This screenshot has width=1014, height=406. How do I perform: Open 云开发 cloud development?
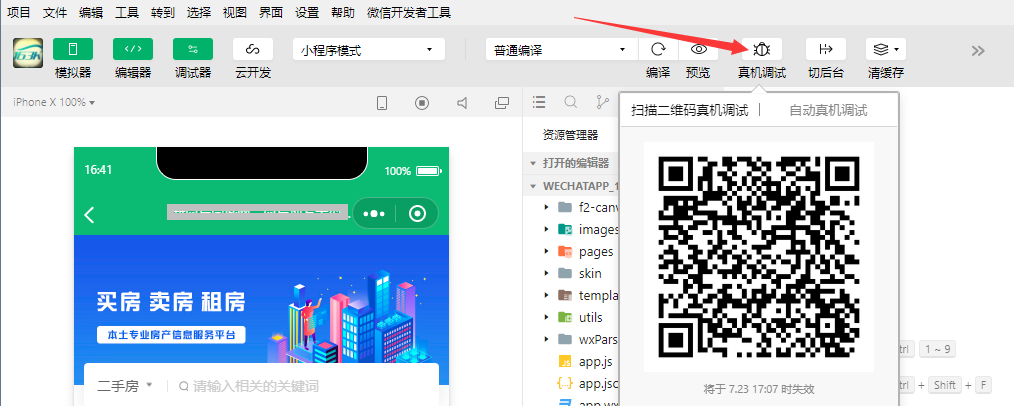(253, 49)
